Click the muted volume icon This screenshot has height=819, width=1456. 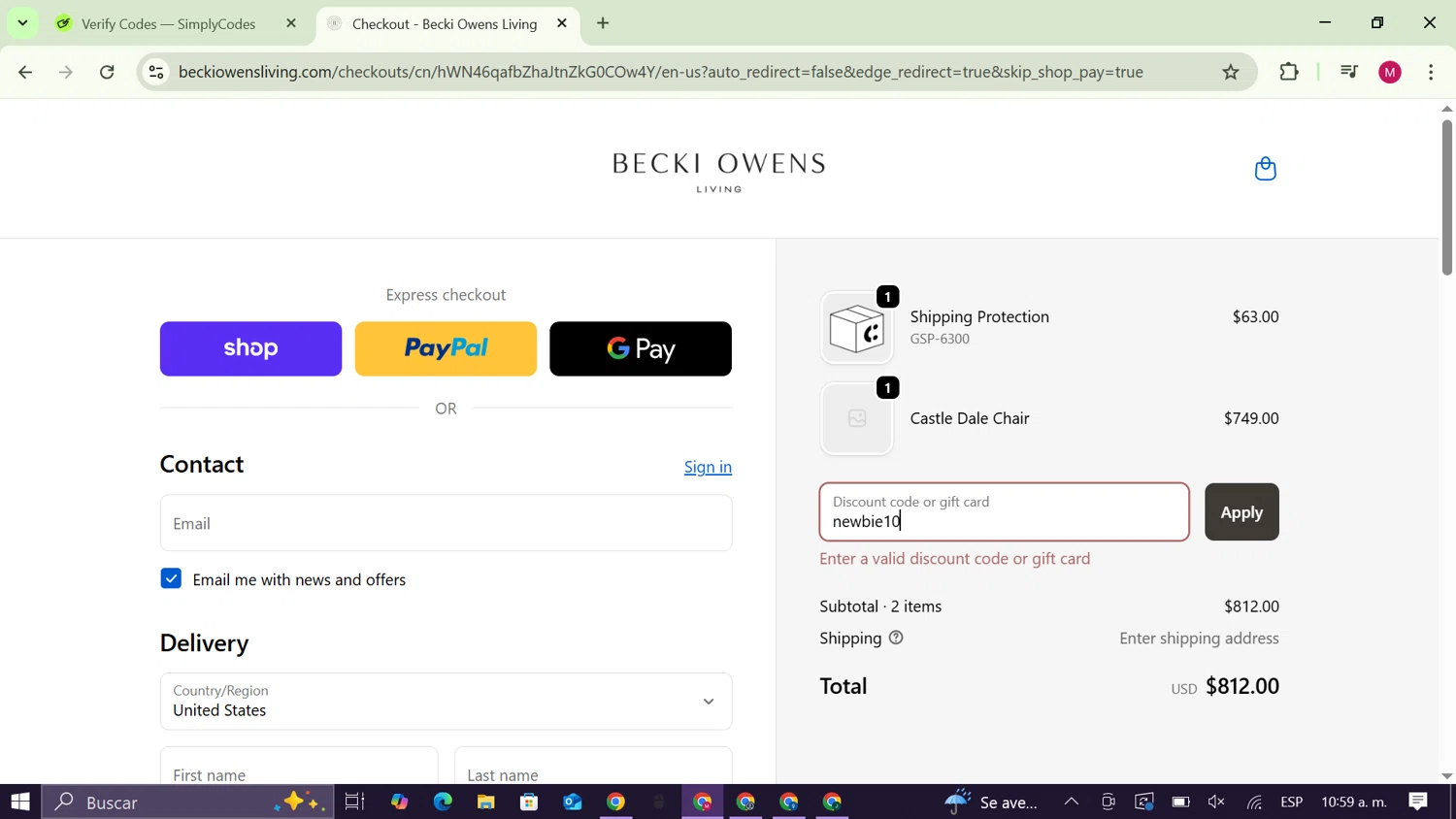tap(1216, 802)
